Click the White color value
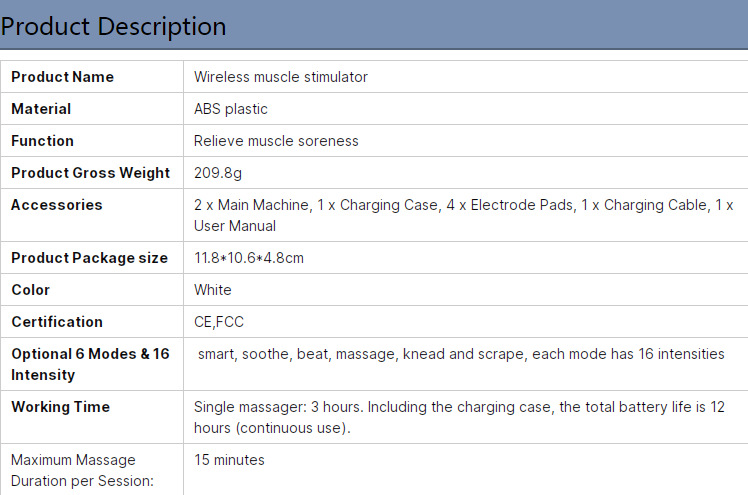This screenshot has width=748, height=495. [213, 290]
